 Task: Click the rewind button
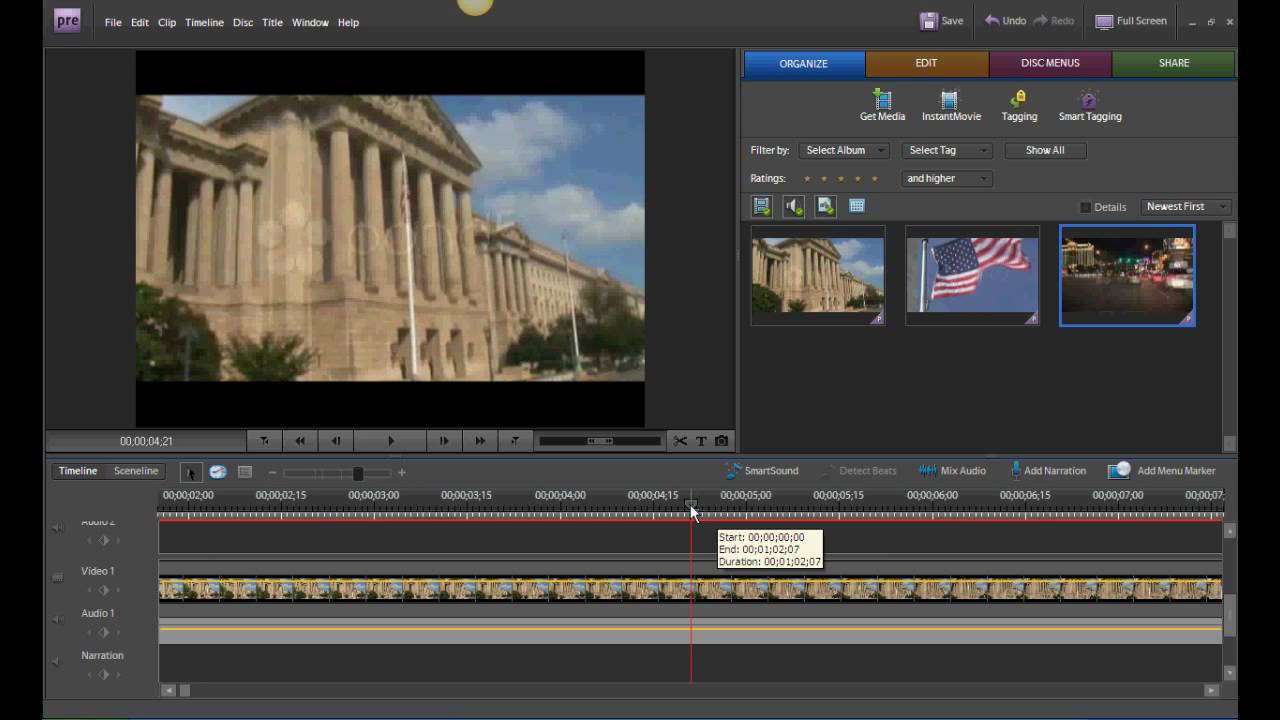click(x=300, y=441)
